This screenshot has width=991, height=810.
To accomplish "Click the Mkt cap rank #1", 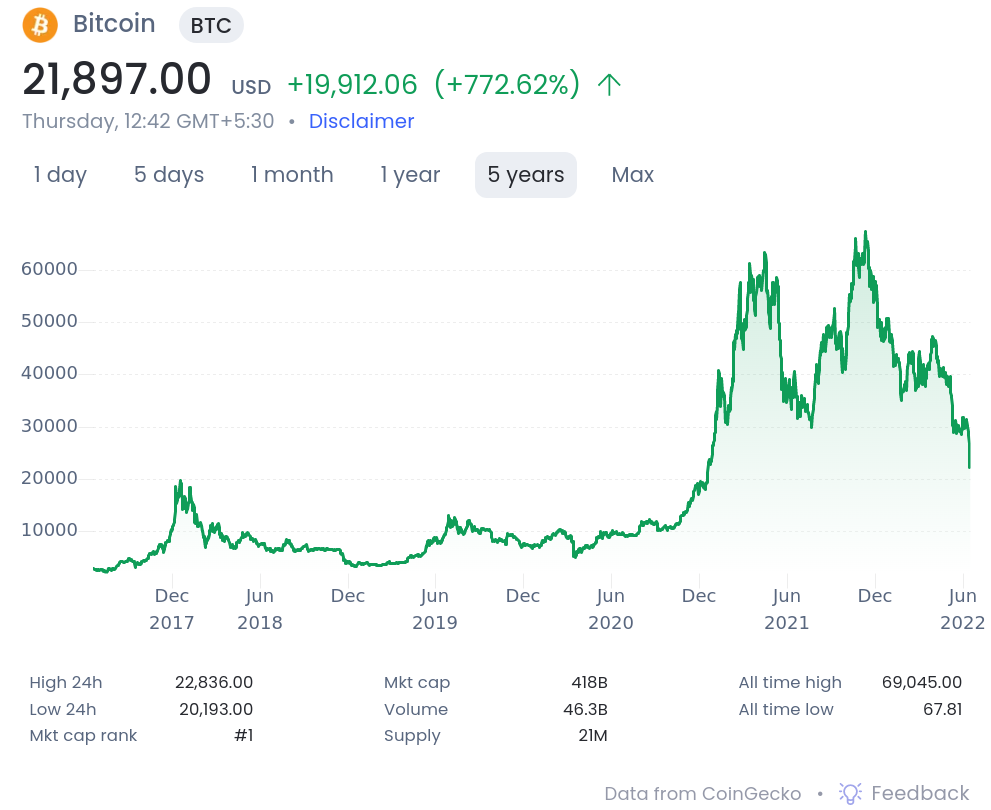I will point(243,735).
